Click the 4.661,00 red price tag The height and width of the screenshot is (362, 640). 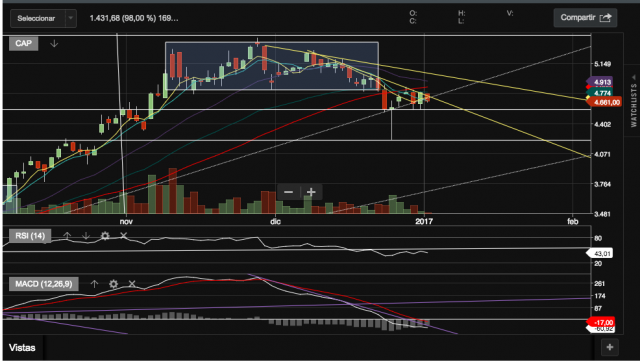pos(605,102)
